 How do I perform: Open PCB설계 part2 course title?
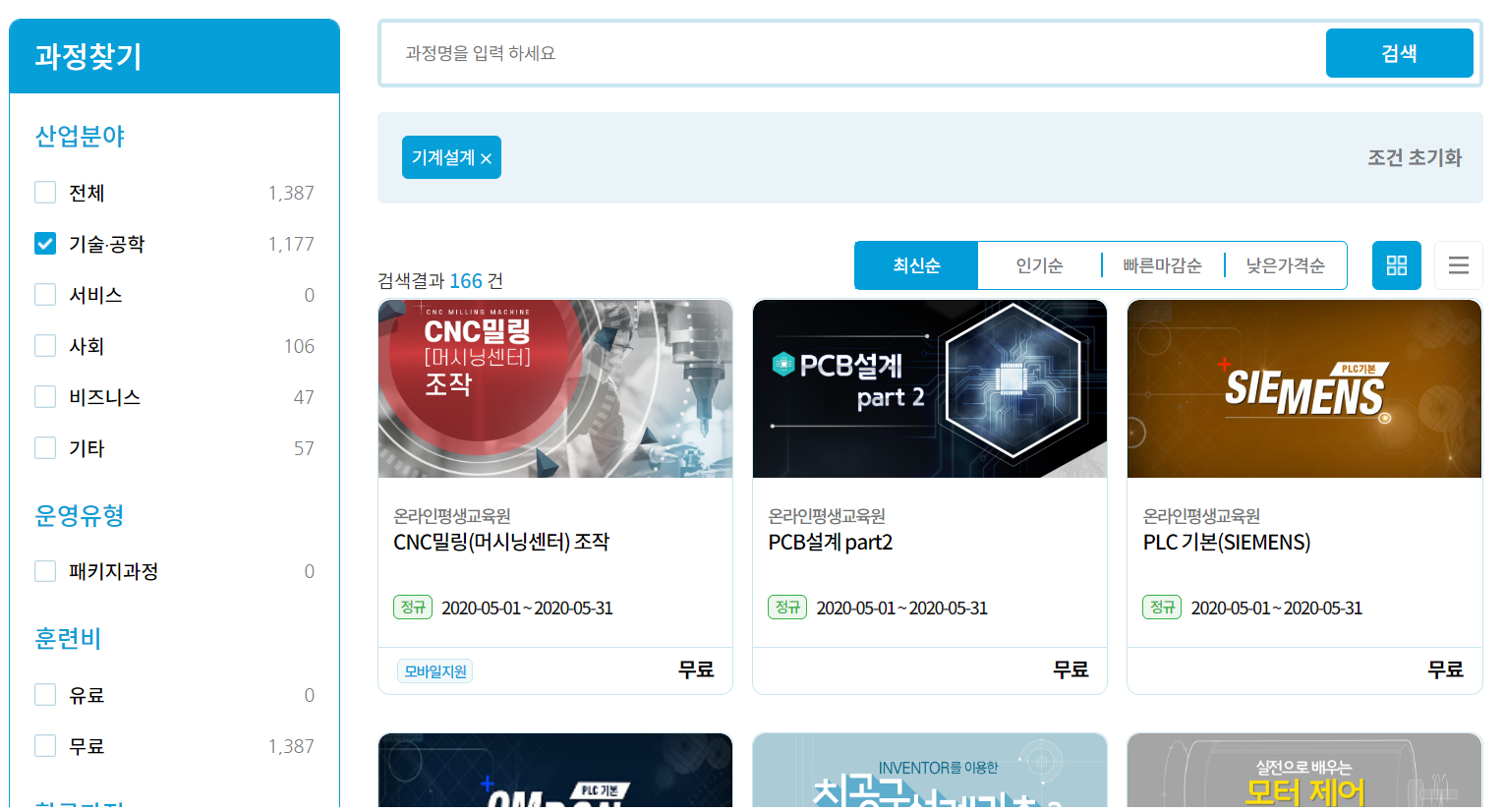(x=831, y=542)
